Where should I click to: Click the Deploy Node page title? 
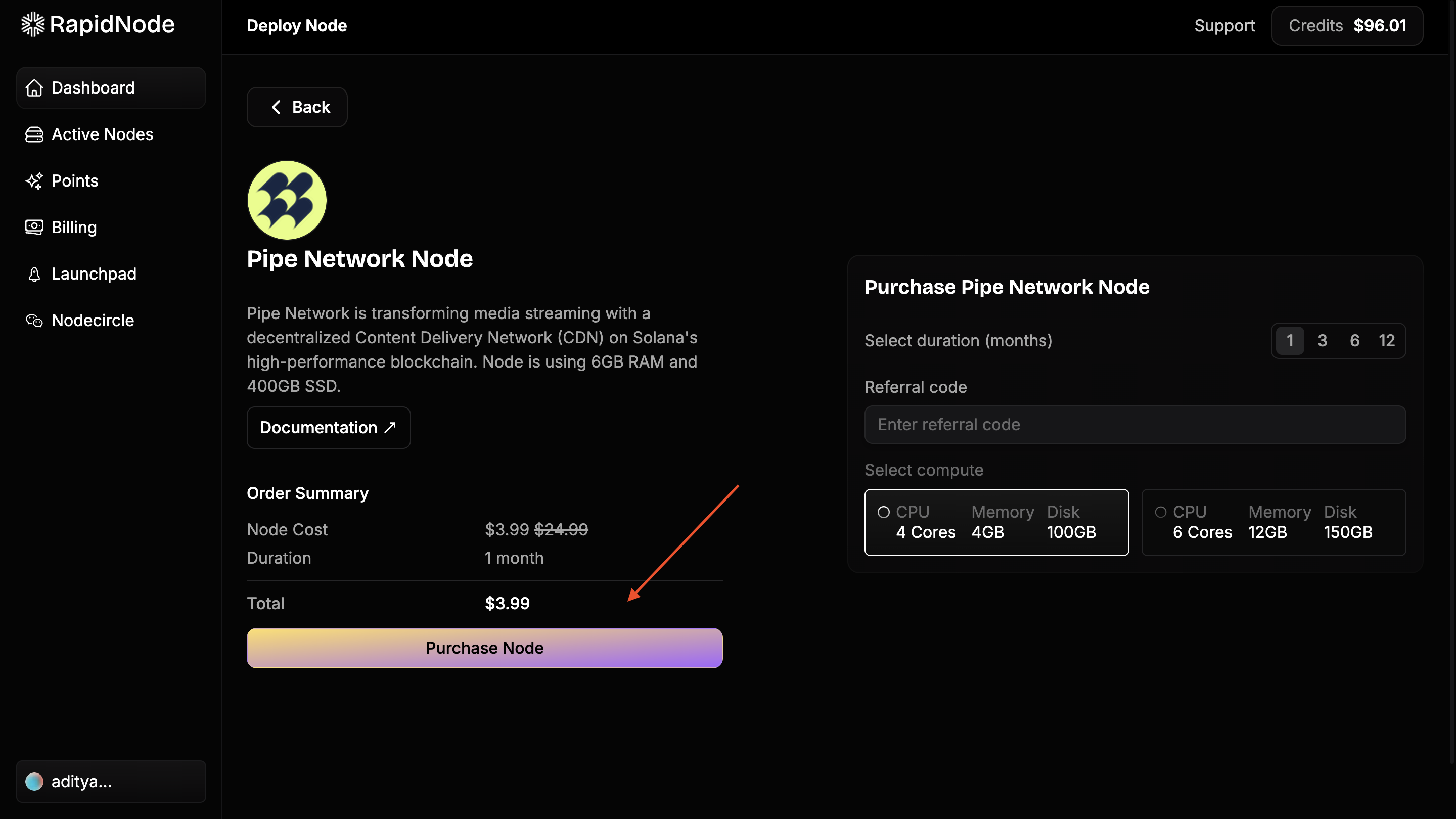click(x=297, y=26)
